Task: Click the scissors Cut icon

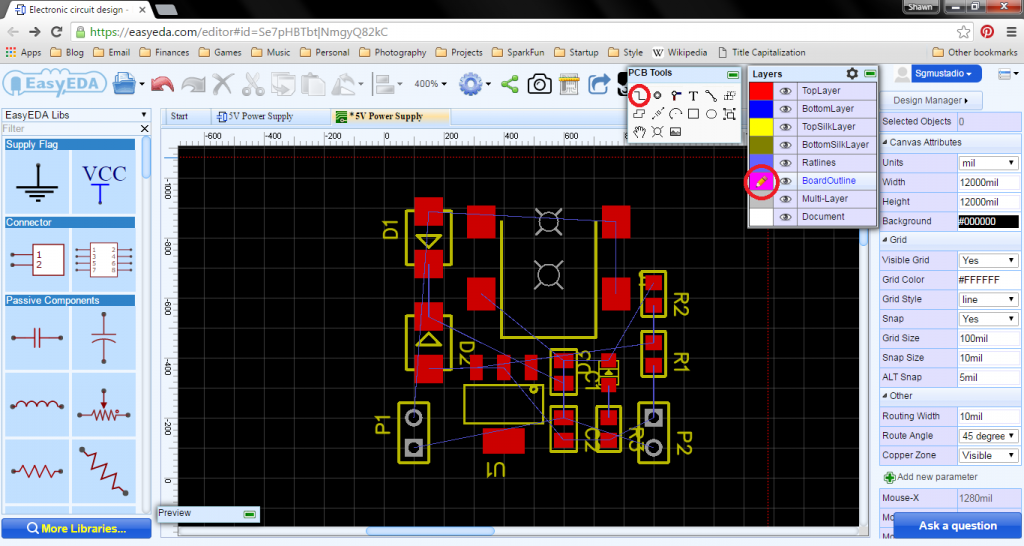Action: click(x=253, y=84)
